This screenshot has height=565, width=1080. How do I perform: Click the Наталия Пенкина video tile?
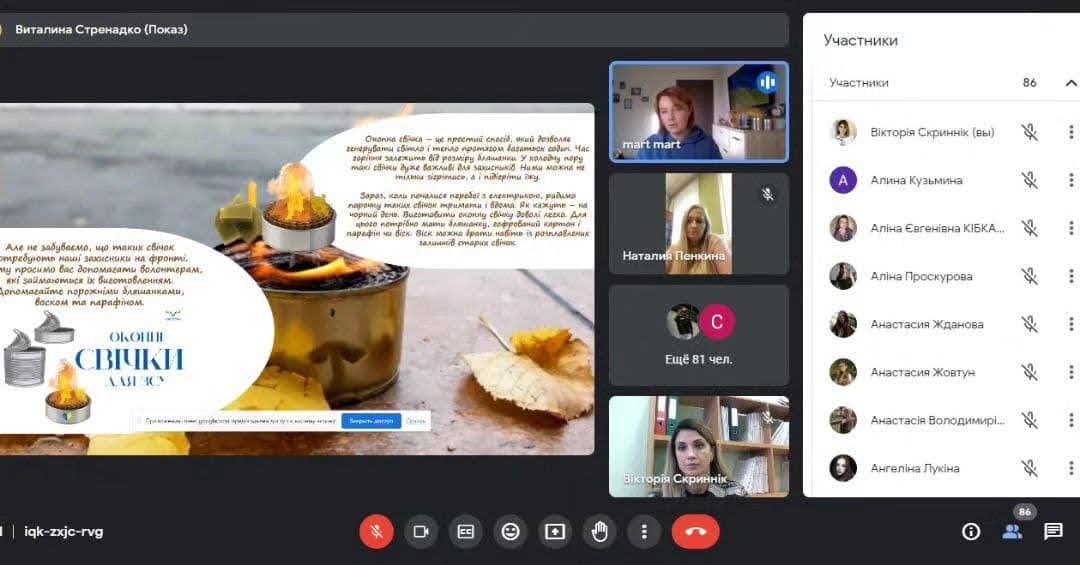point(698,224)
